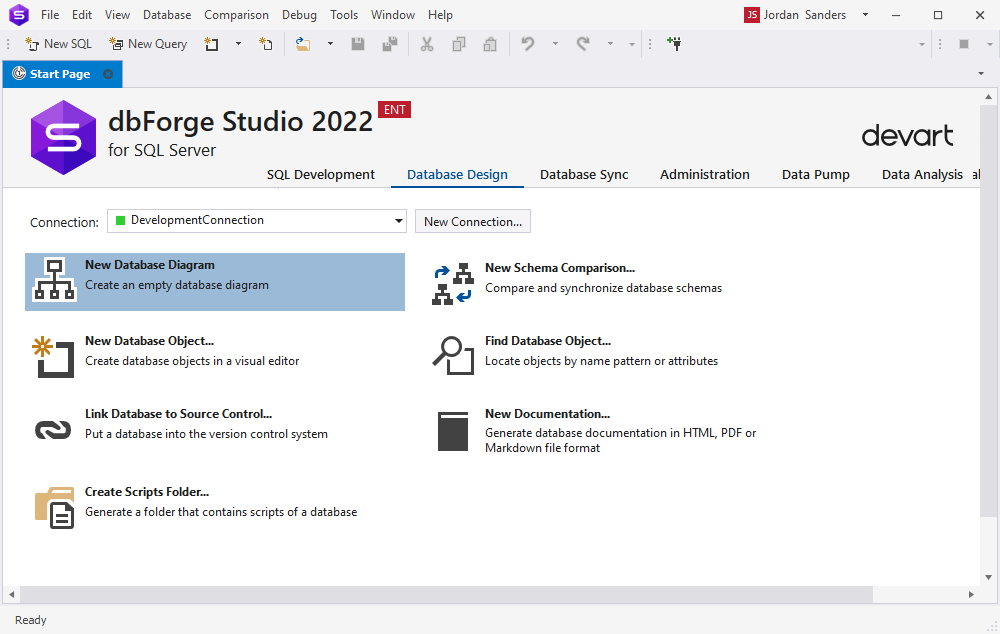This screenshot has height=634, width=1000.
Task: Click the horizontal scrollbar right arrow
Action: point(971,594)
